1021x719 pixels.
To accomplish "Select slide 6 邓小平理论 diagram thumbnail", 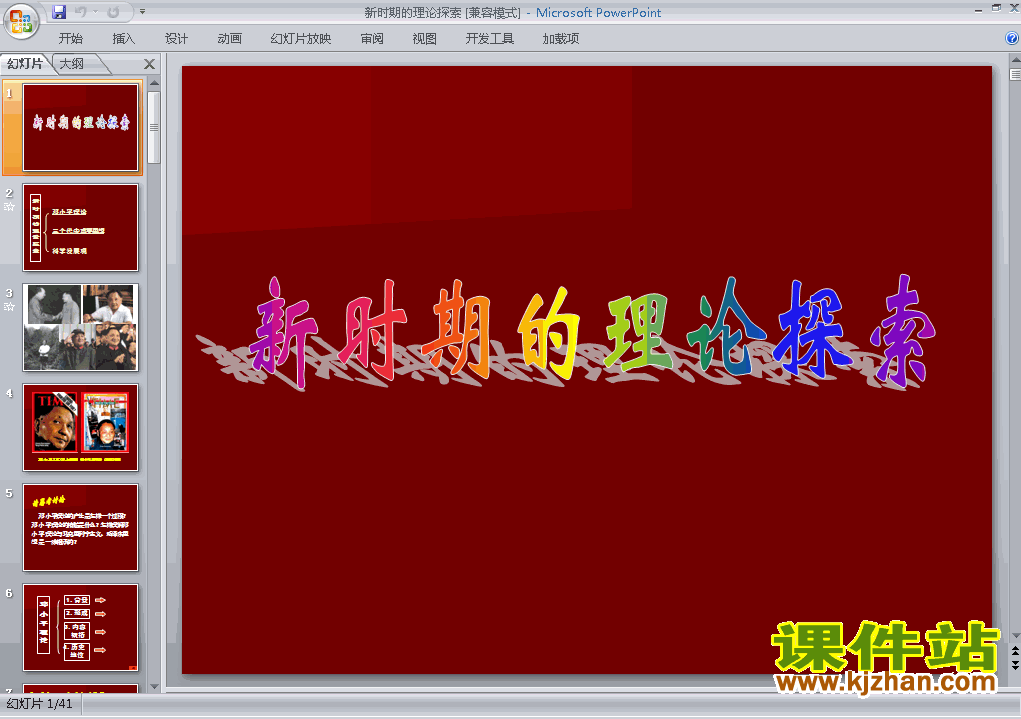I will pyautogui.click(x=81, y=627).
